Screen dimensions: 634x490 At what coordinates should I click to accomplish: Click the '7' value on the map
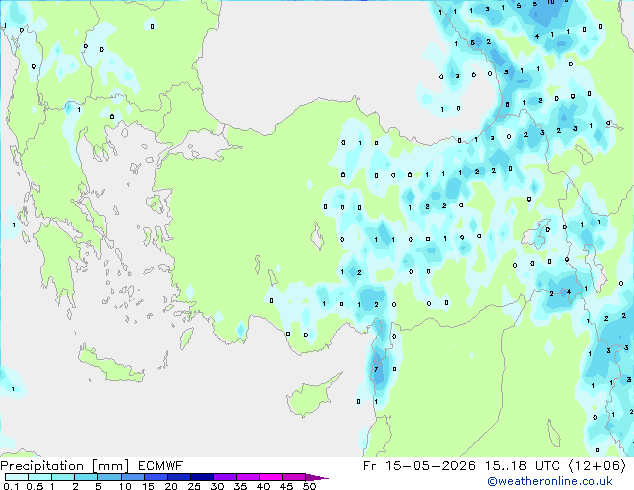[376, 369]
